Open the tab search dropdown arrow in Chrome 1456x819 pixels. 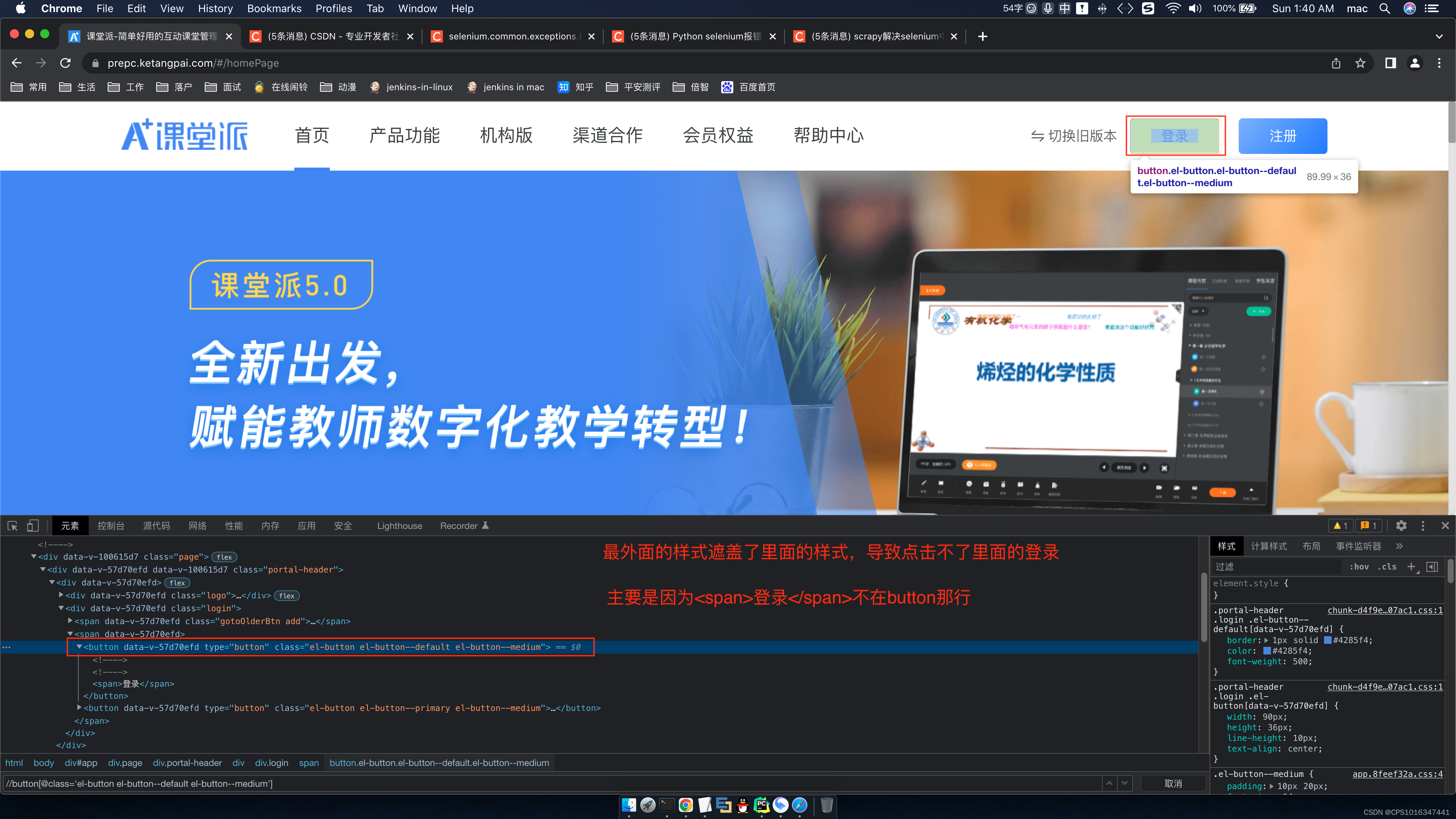[x=1439, y=36]
